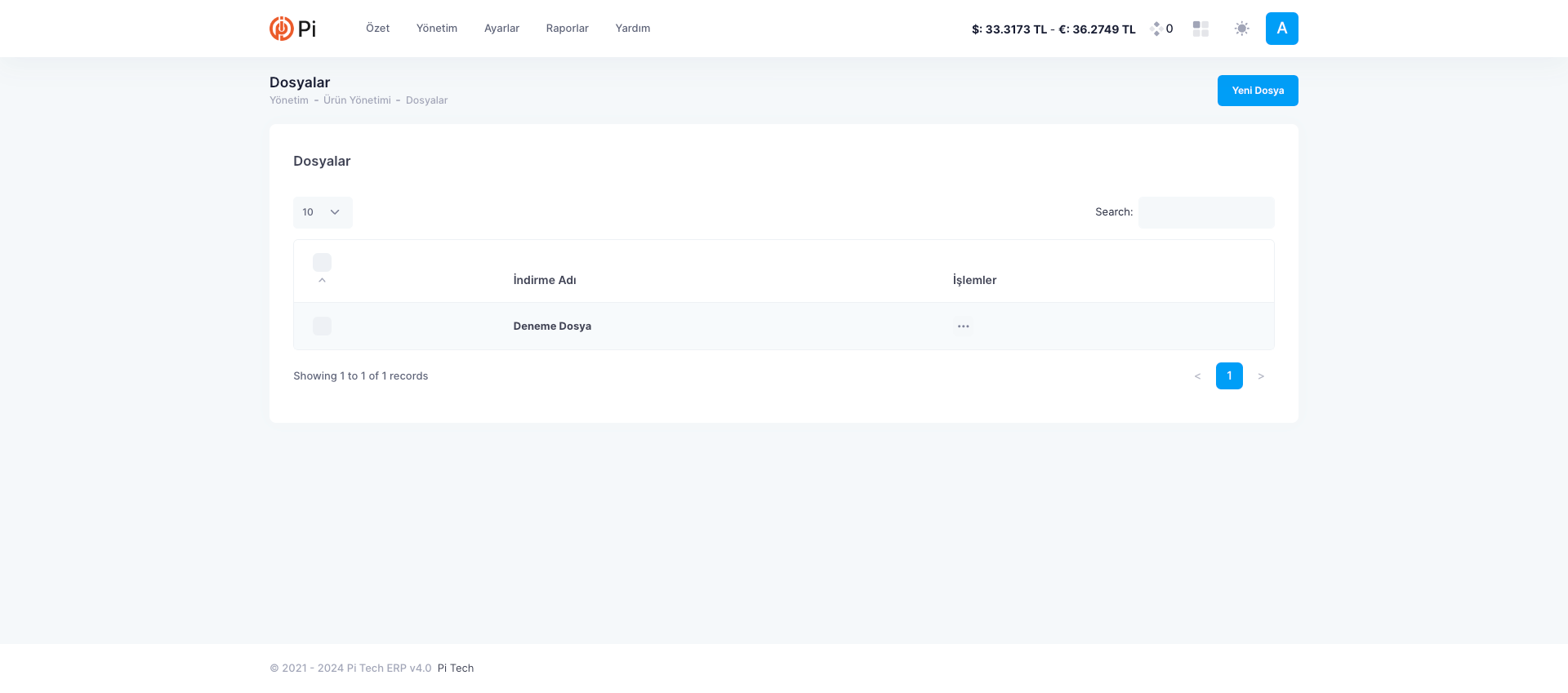Click the Pi Tech footer link

pos(455,669)
